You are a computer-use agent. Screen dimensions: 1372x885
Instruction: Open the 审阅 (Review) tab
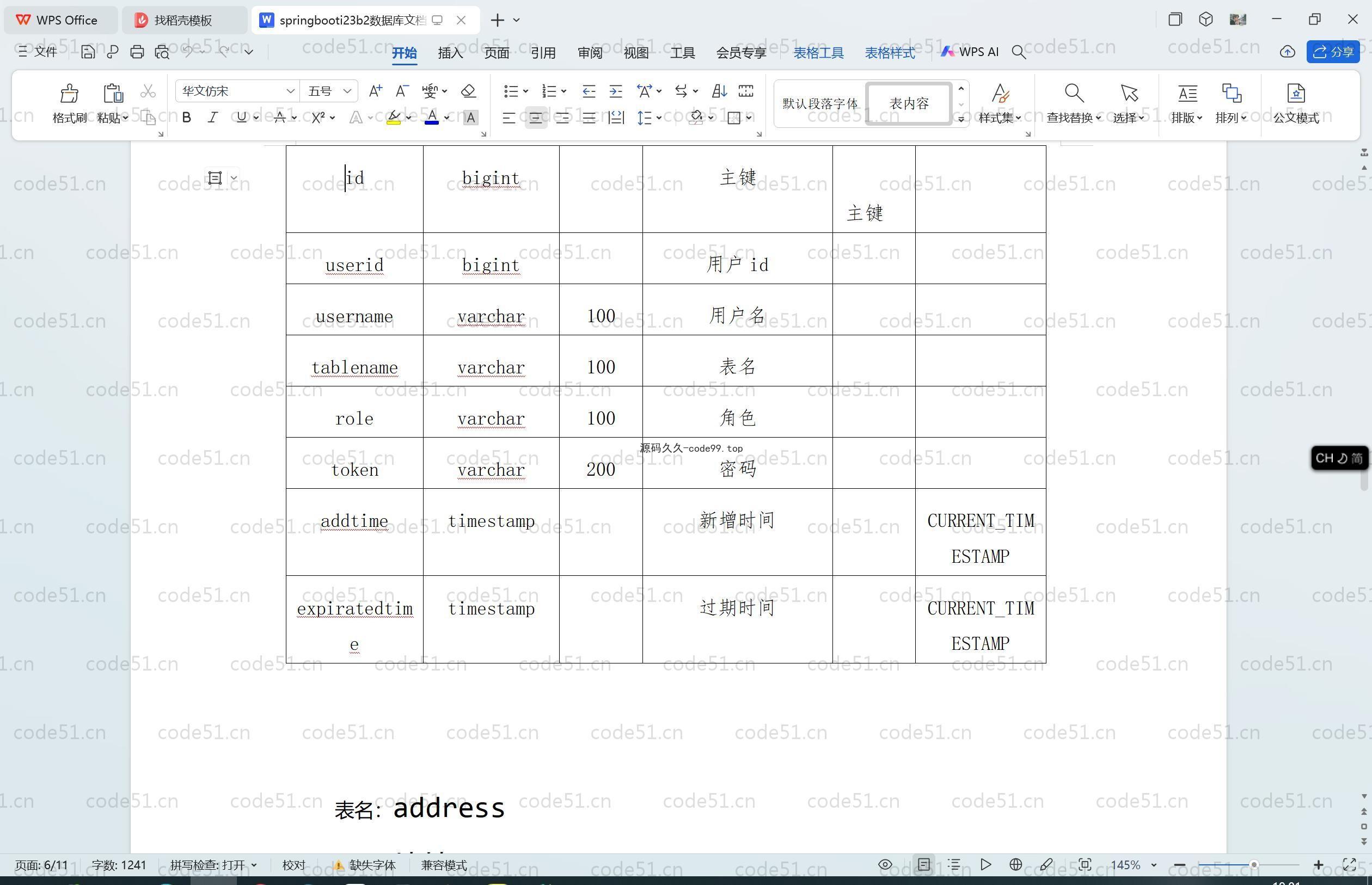point(590,52)
